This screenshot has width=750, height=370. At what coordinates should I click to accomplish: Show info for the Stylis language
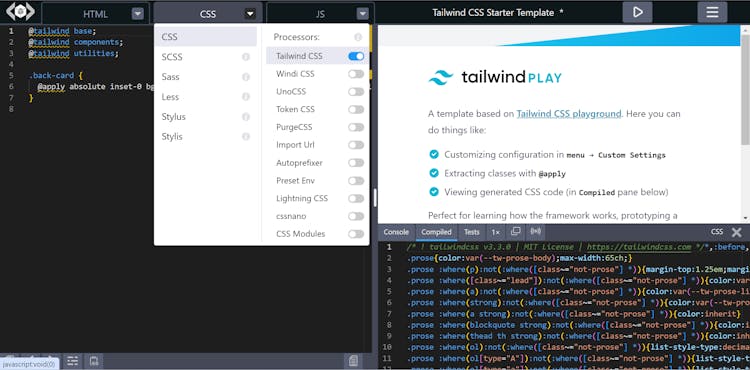[x=246, y=137]
